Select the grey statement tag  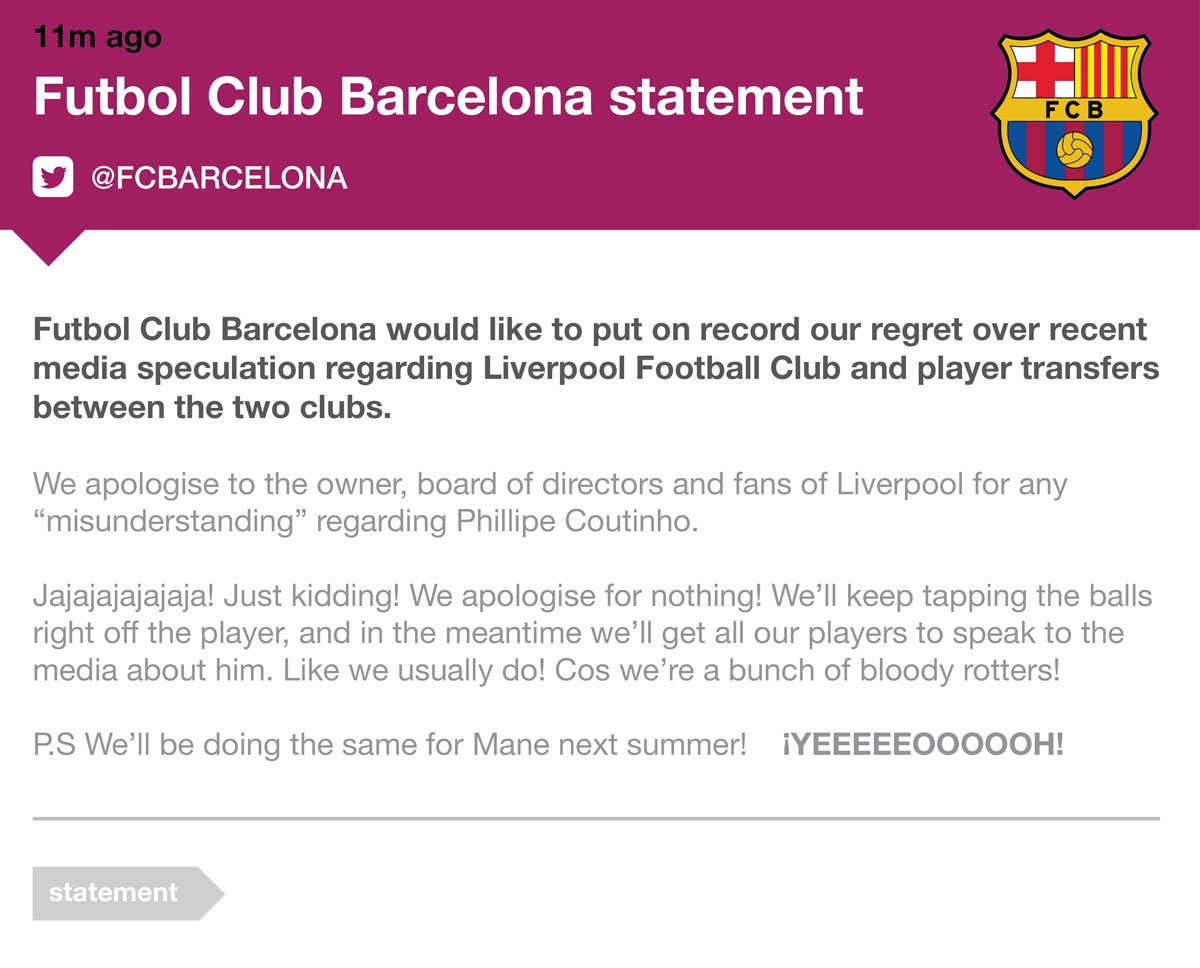point(128,893)
